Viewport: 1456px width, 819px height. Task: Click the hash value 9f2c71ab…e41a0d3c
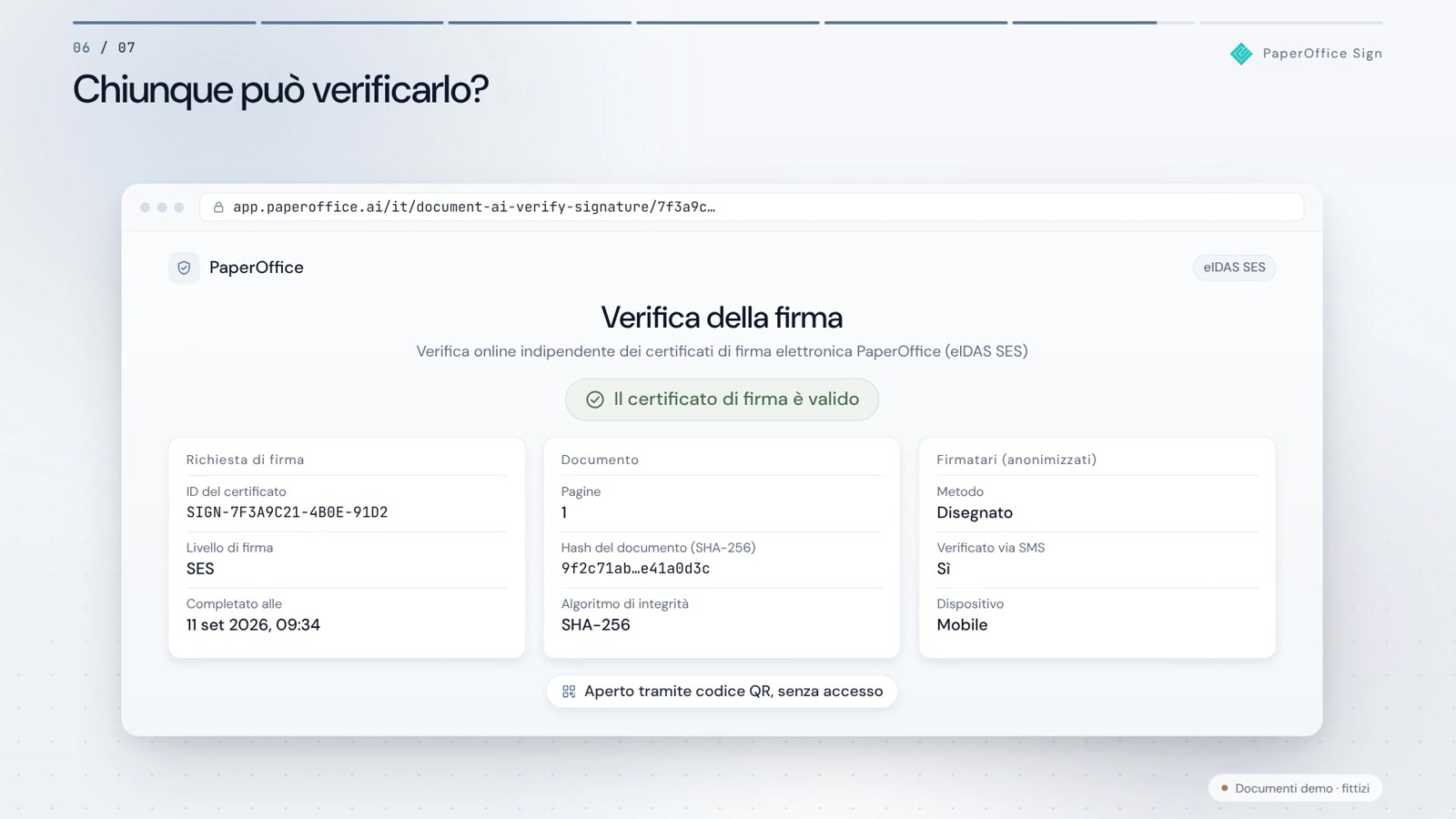point(635,569)
